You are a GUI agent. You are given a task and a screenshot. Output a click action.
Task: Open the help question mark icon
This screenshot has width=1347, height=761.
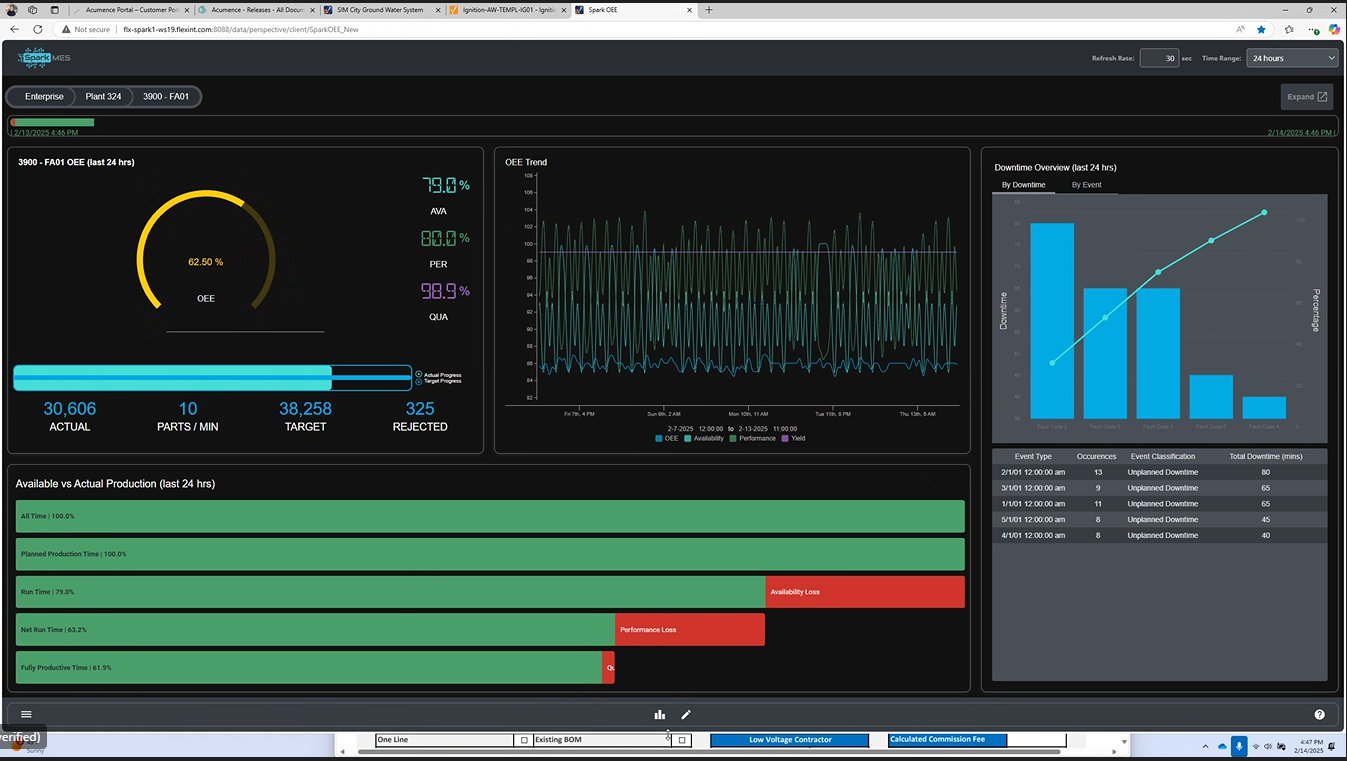pyautogui.click(x=1319, y=714)
